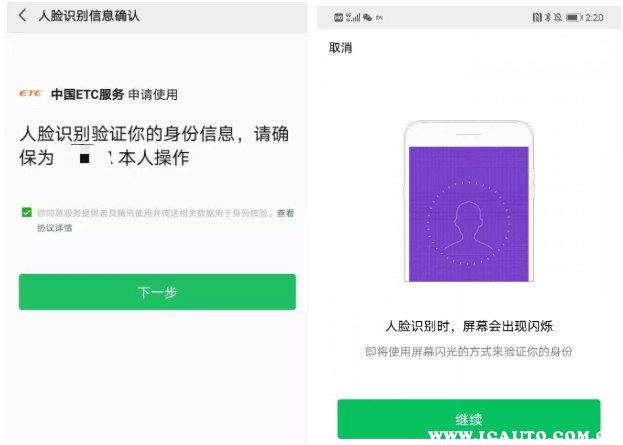This screenshot has width=623, height=445.
Task: Tap the green 下一步 button
Action: tap(157, 292)
